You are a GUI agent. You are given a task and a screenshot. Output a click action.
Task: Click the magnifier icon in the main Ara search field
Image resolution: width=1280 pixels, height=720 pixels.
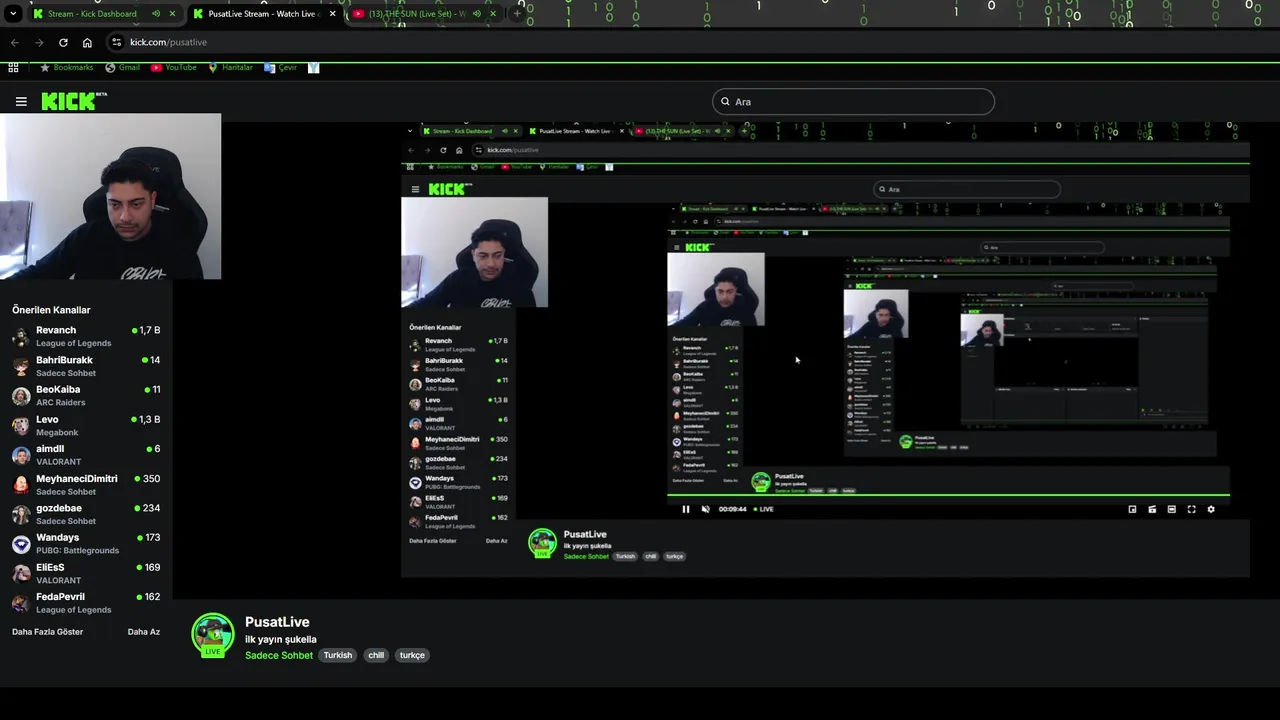pyautogui.click(x=725, y=101)
